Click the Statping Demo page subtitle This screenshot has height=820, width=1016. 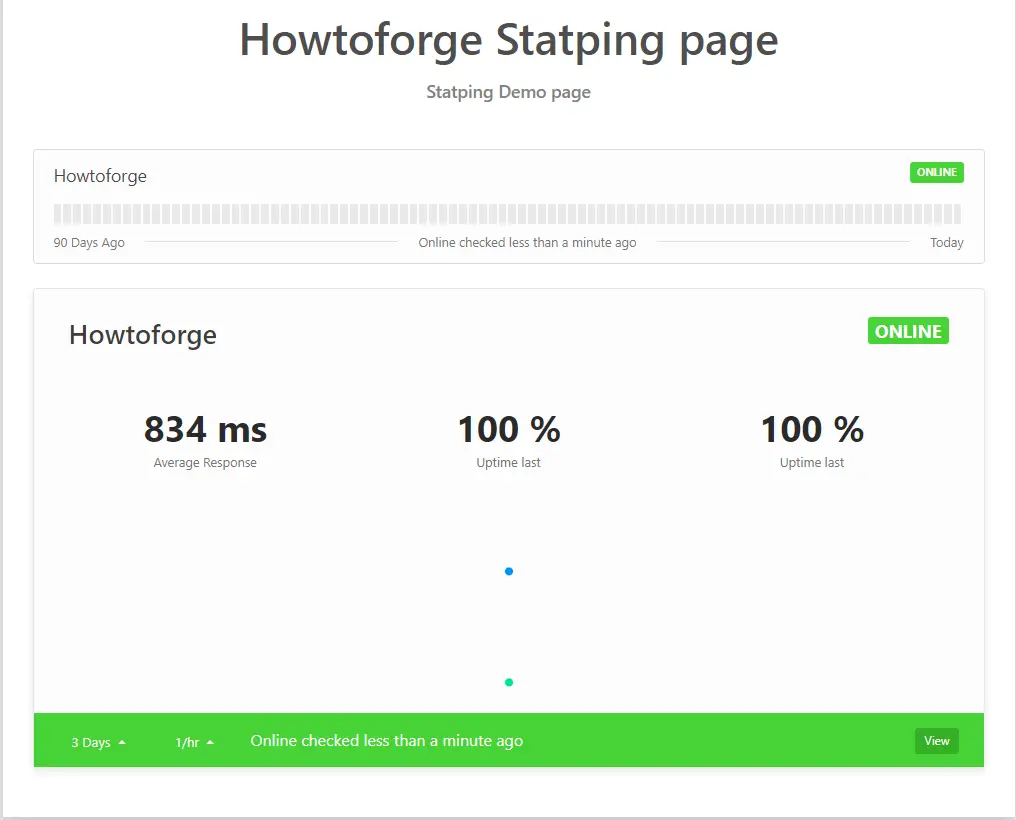[x=509, y=92]
